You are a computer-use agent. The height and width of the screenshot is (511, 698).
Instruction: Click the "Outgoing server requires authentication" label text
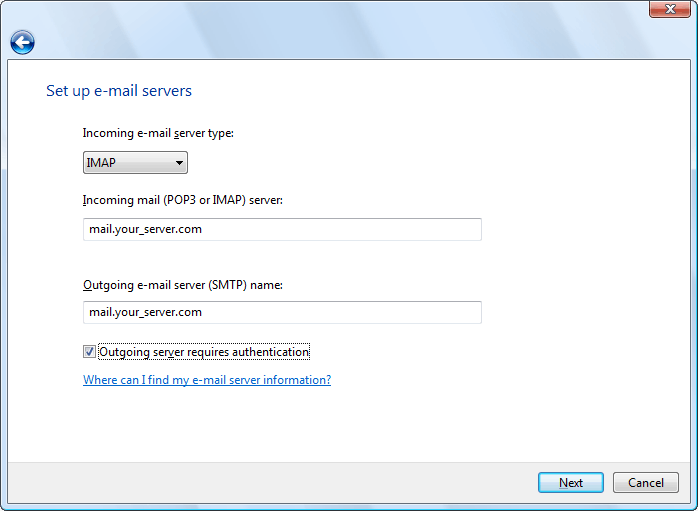[x=204, y=352]
